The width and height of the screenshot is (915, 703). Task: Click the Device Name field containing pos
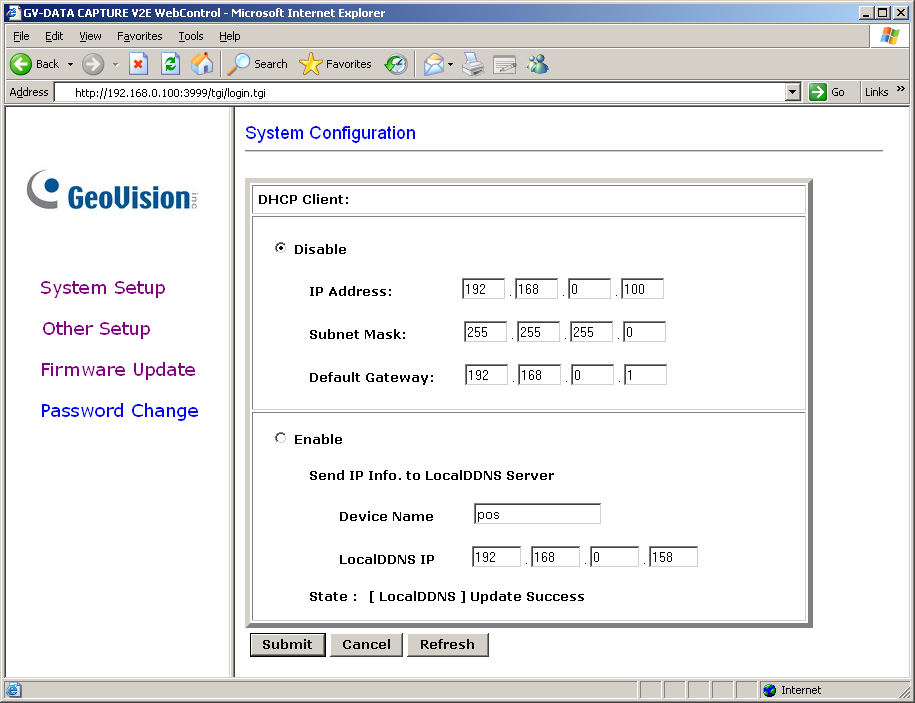[537, 514]
